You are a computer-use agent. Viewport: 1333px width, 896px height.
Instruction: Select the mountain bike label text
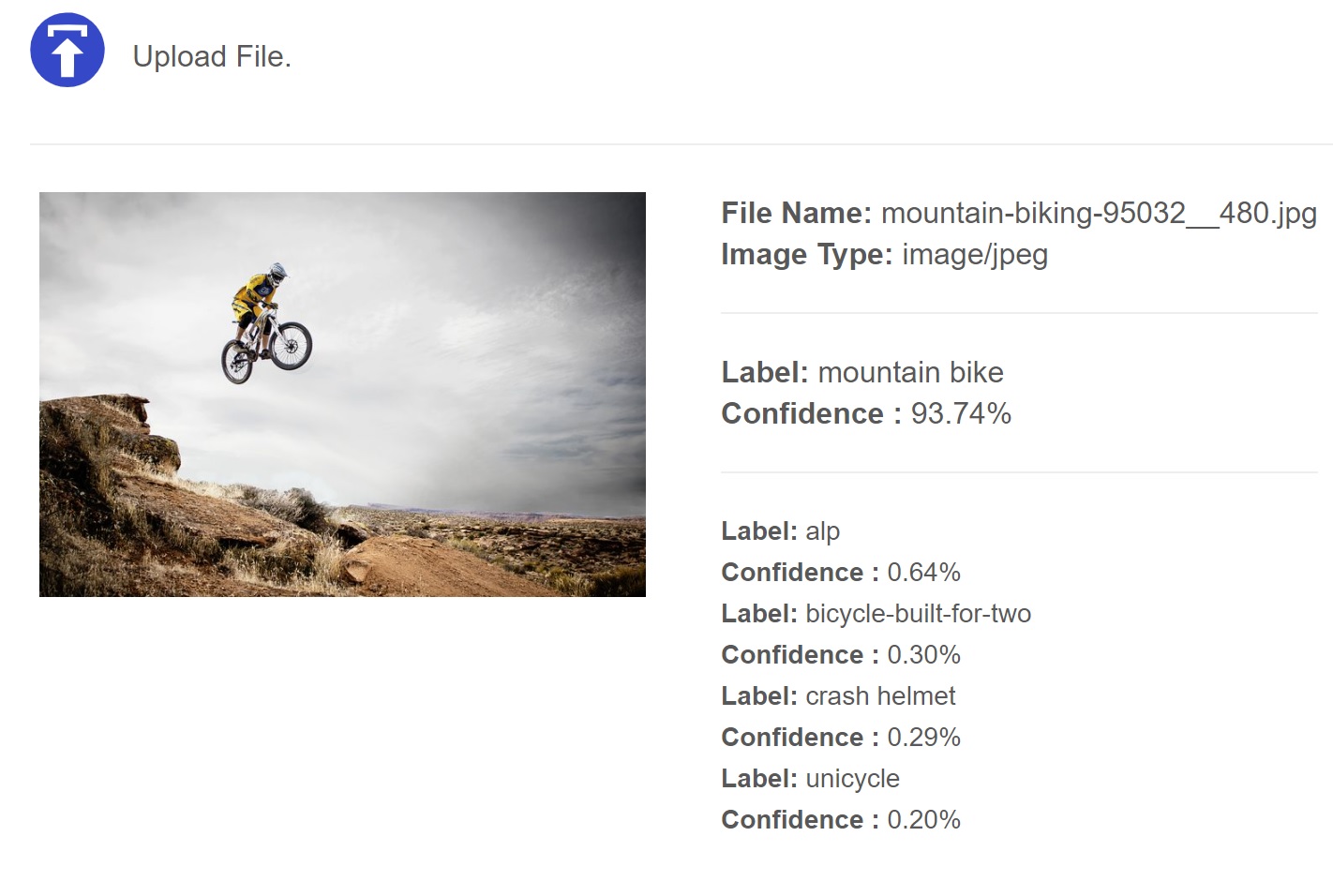910,373
